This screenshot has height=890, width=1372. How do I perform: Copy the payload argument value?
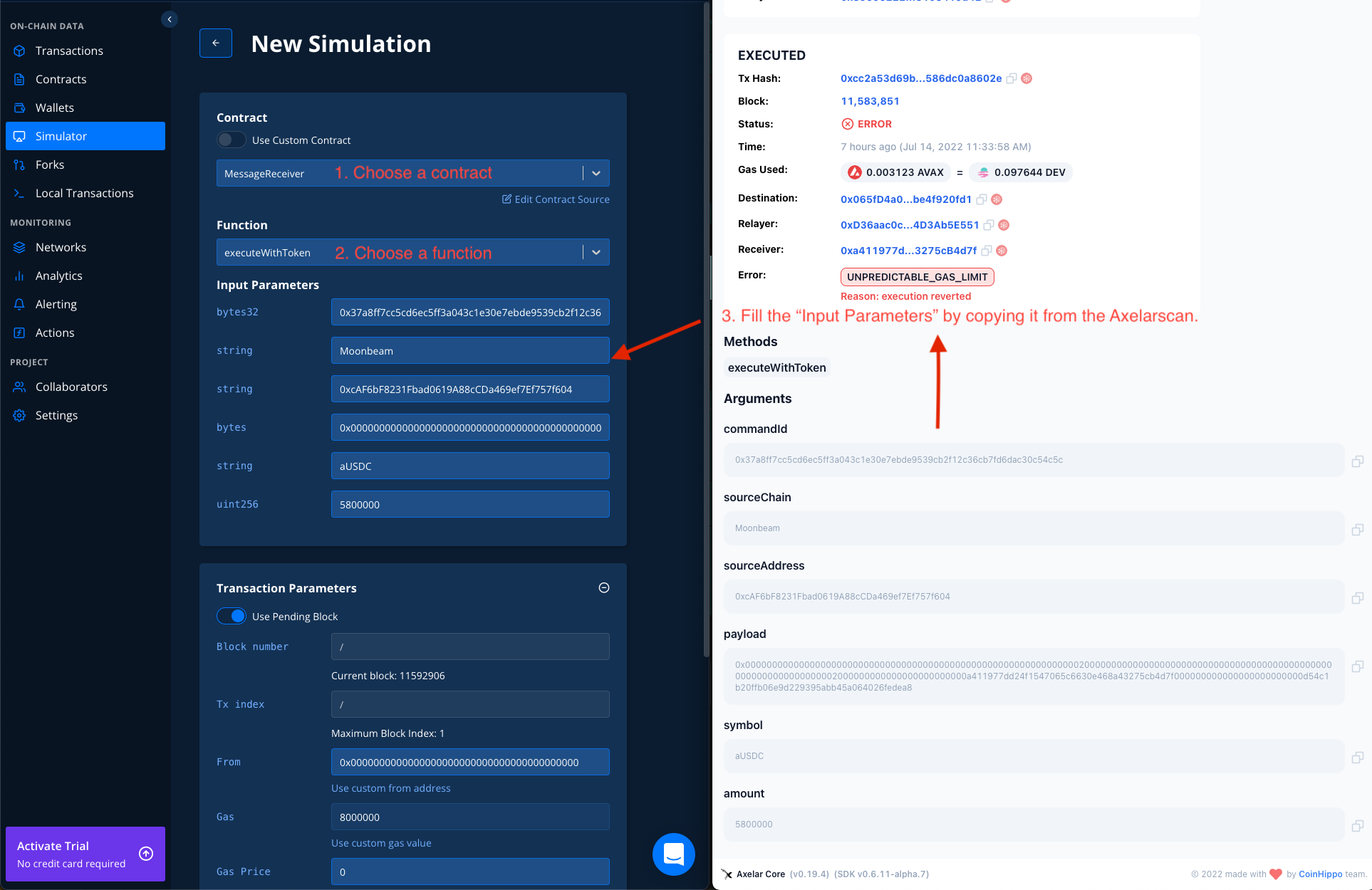coord(1357,666)
